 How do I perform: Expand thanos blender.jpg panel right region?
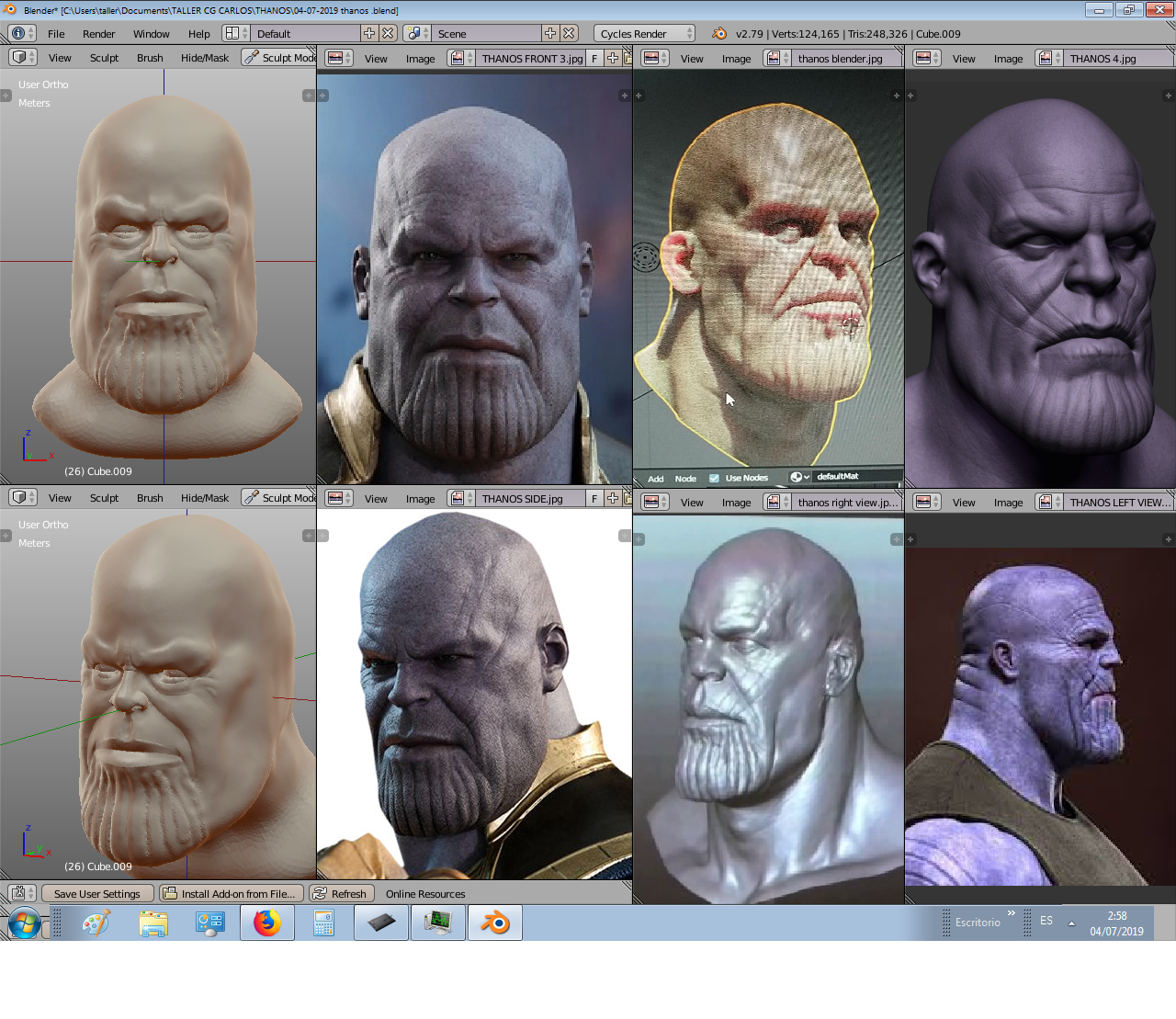(x=897, y=96)
